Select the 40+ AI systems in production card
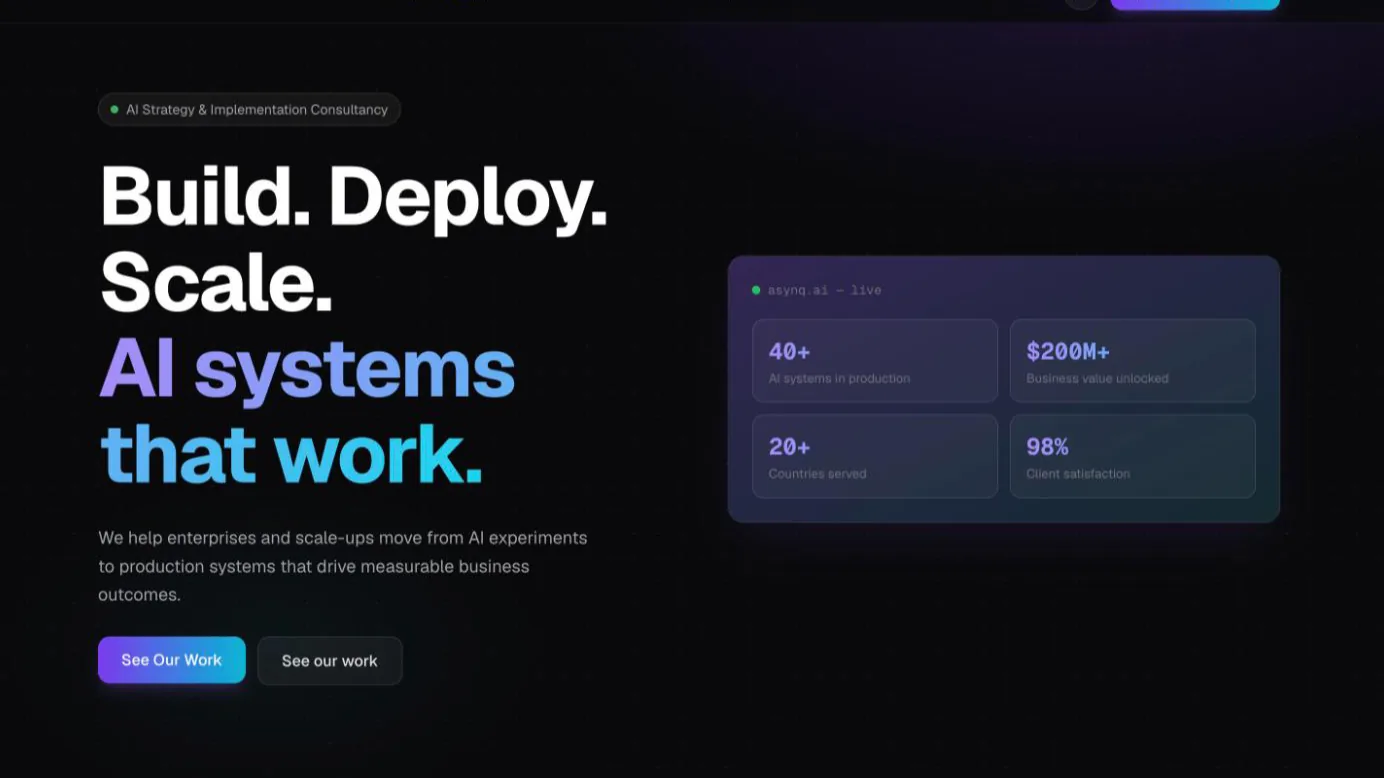The image size is (1384, 778). pos(875,361)
